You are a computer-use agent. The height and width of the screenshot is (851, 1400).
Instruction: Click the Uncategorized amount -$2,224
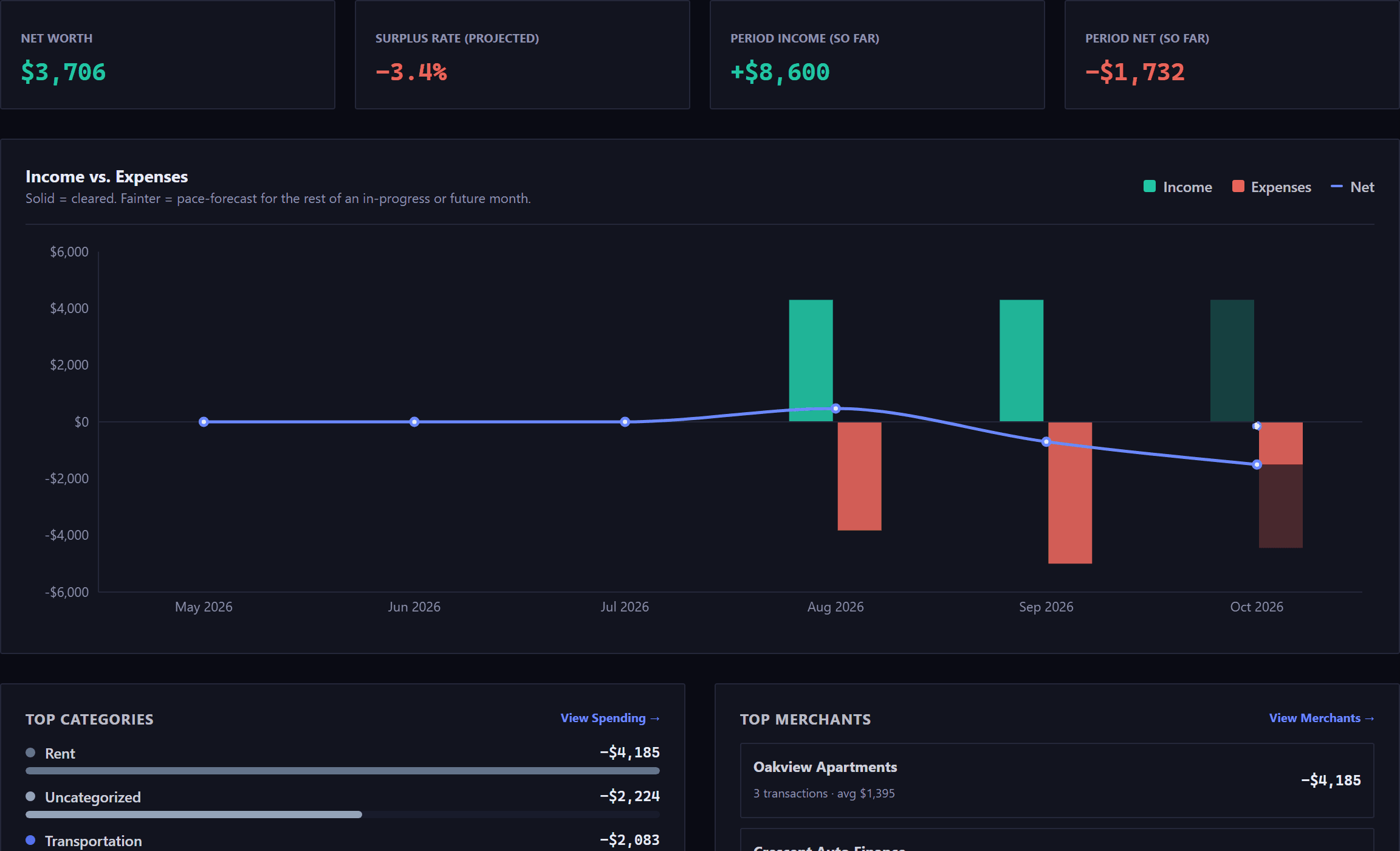point(630,796)
